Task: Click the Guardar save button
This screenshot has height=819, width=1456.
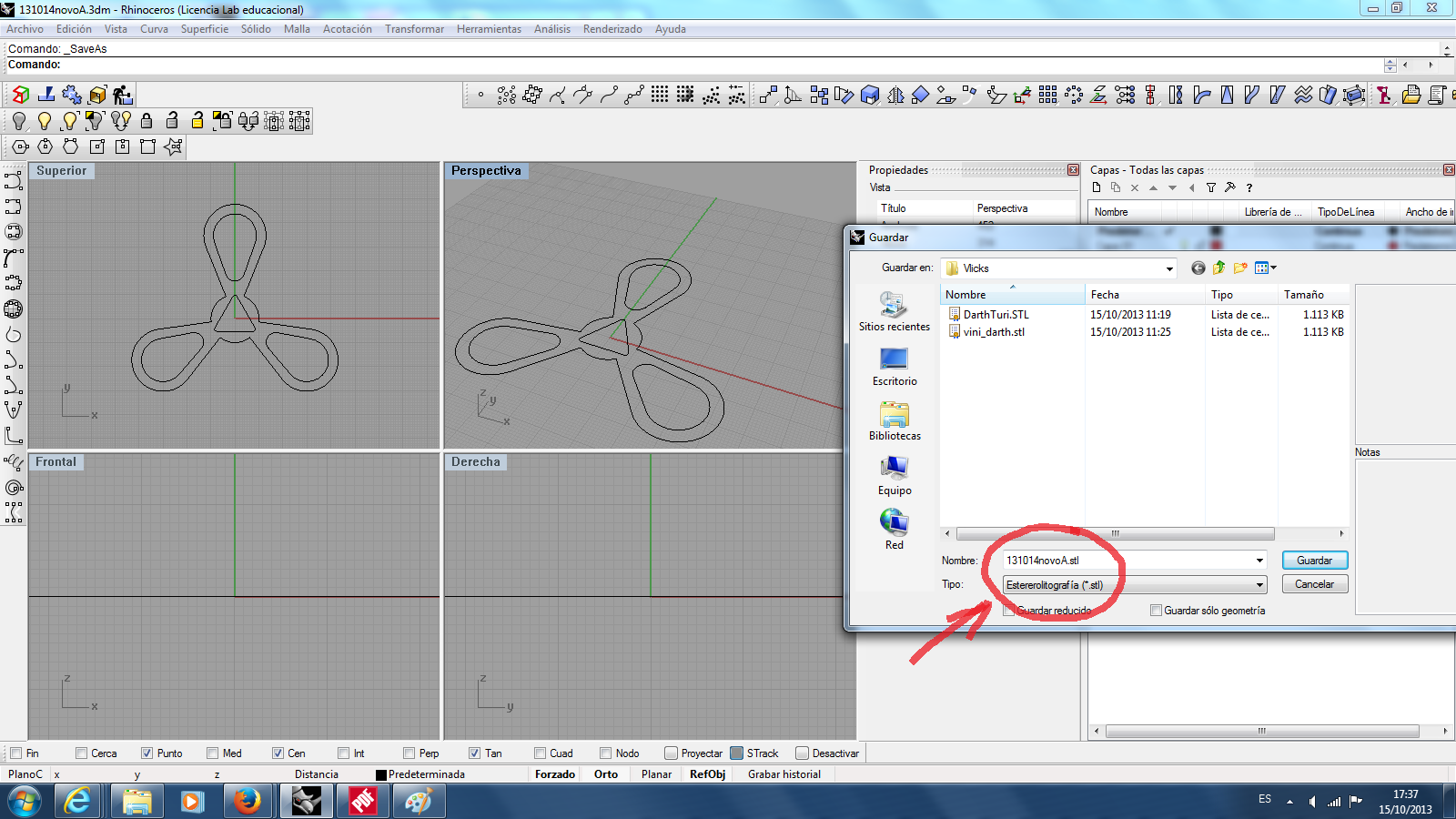Action: click(x=1315, y=561)
